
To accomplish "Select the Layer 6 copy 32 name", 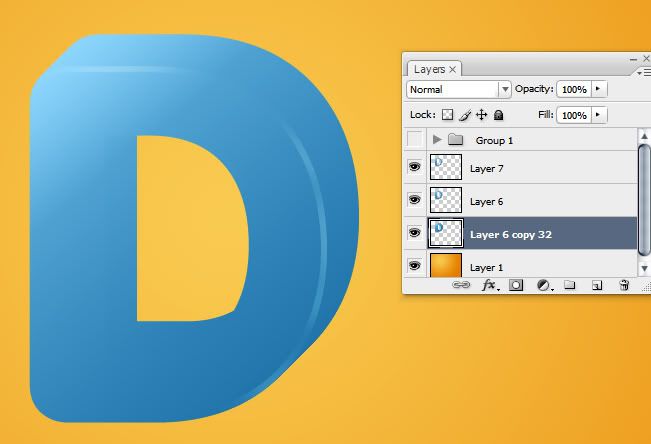I will (511, 235).
